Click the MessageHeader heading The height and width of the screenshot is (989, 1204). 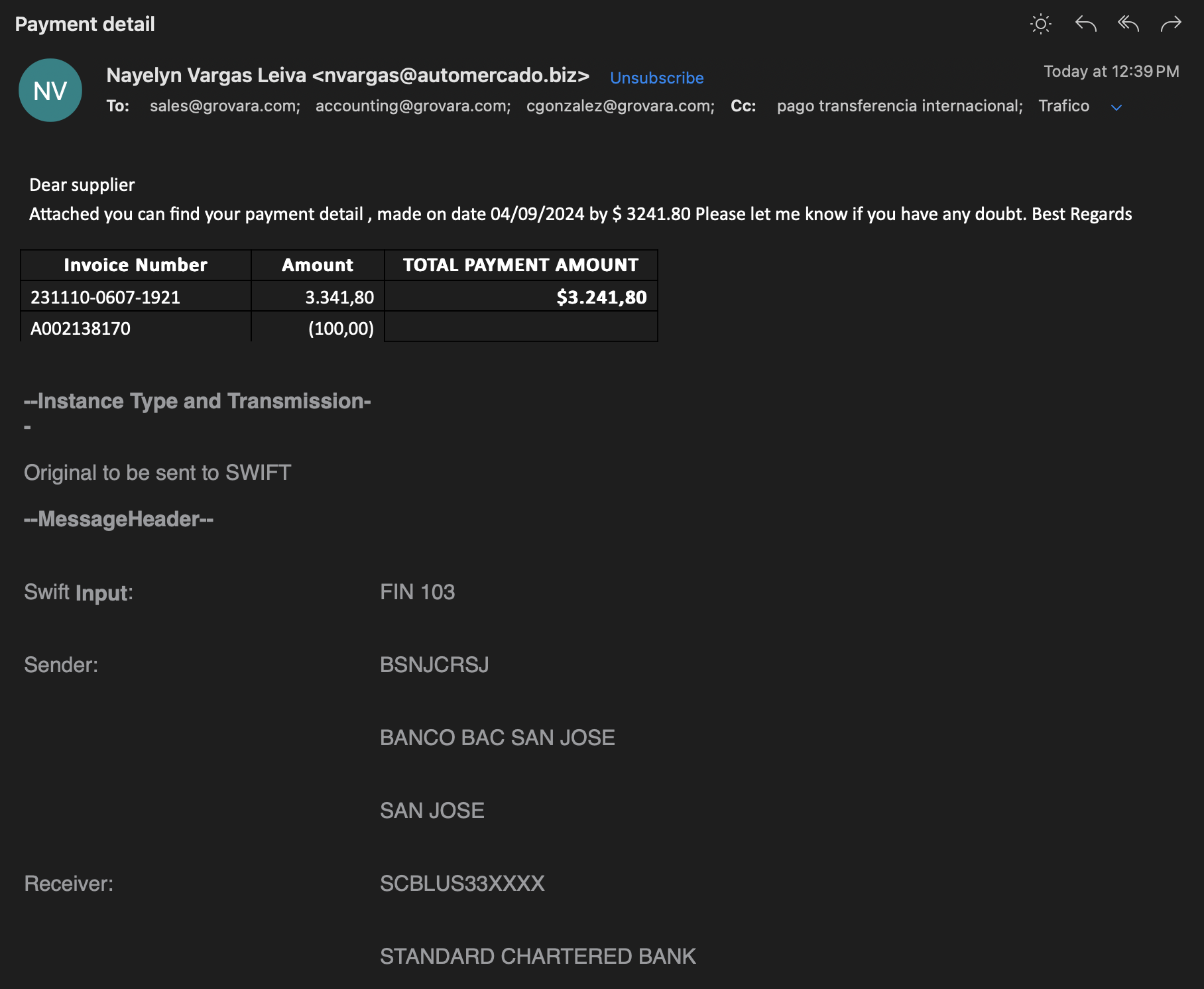click(119, 519)
